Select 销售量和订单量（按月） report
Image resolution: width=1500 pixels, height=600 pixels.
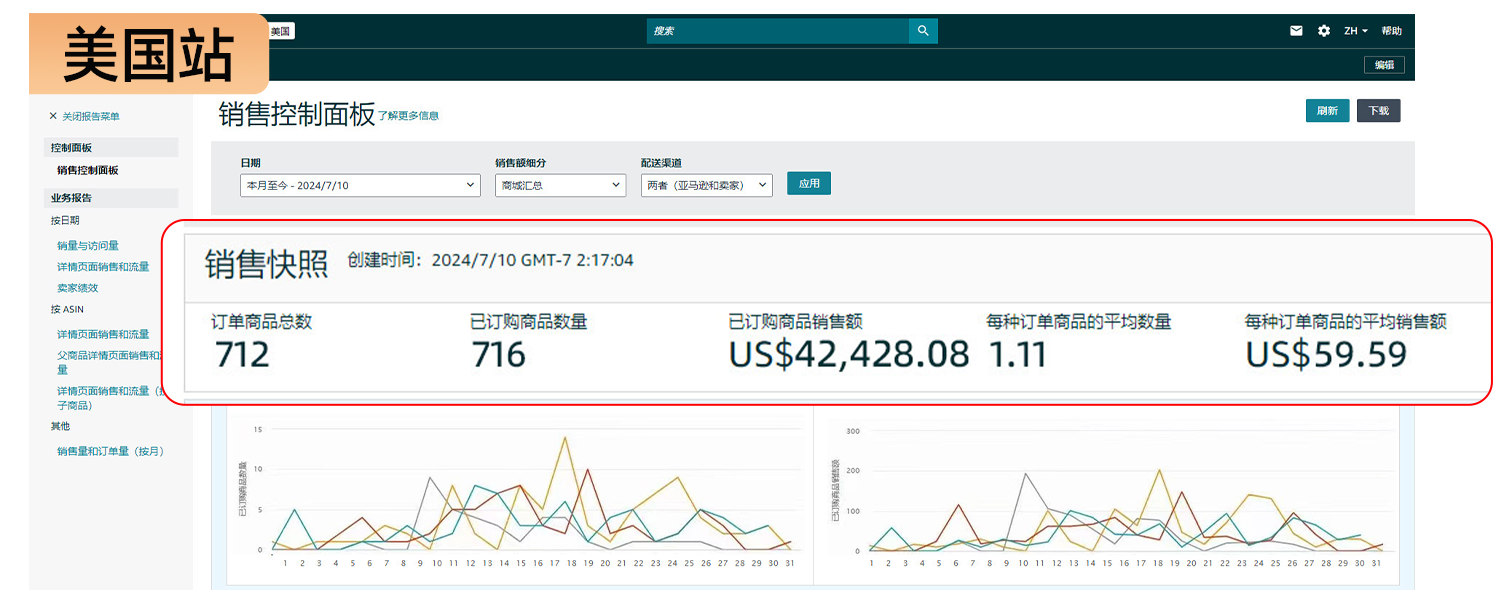point(110,451)
